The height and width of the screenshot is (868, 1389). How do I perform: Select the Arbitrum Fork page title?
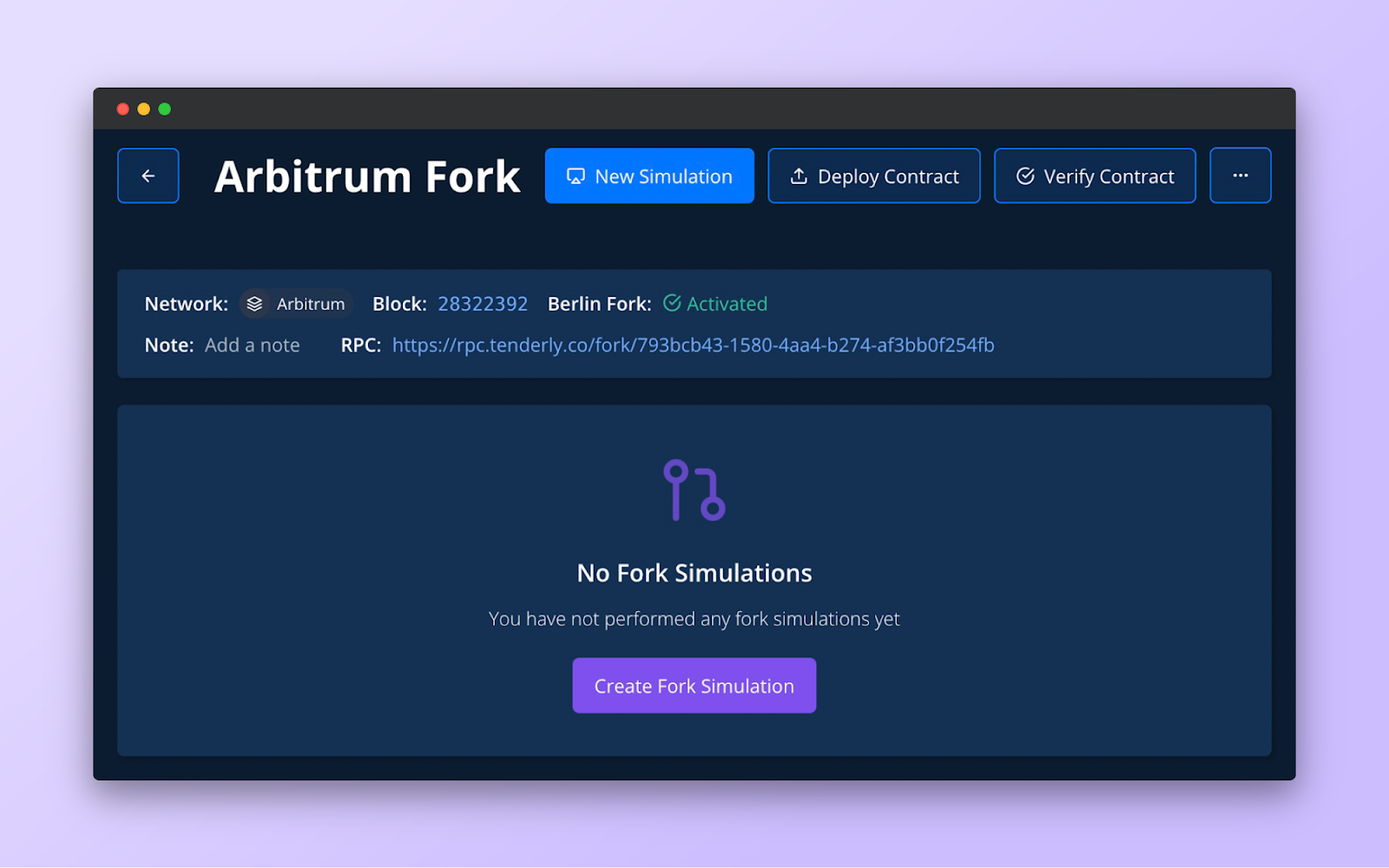[367, 176]
